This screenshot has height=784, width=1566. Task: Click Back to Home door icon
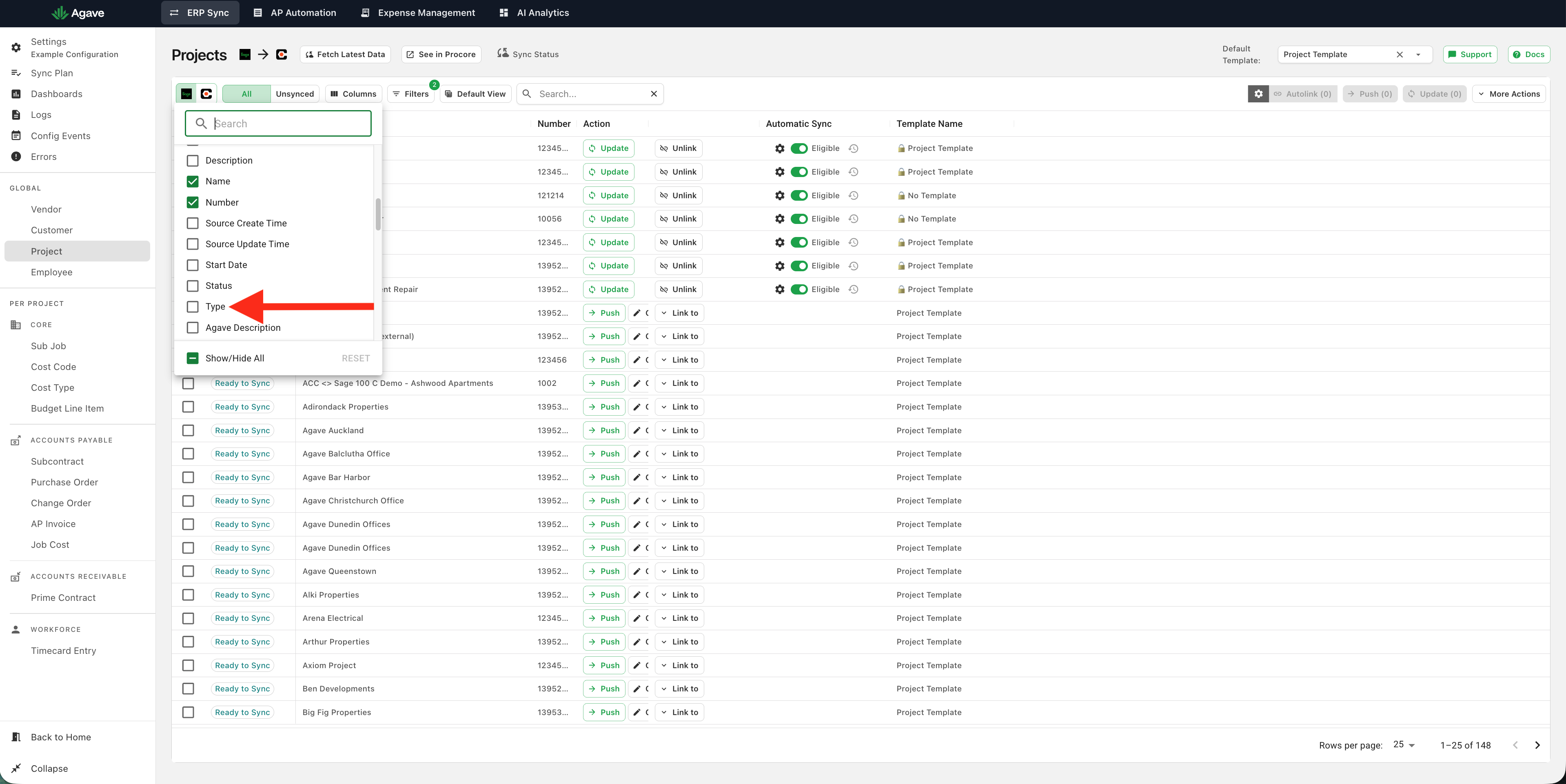16,737
